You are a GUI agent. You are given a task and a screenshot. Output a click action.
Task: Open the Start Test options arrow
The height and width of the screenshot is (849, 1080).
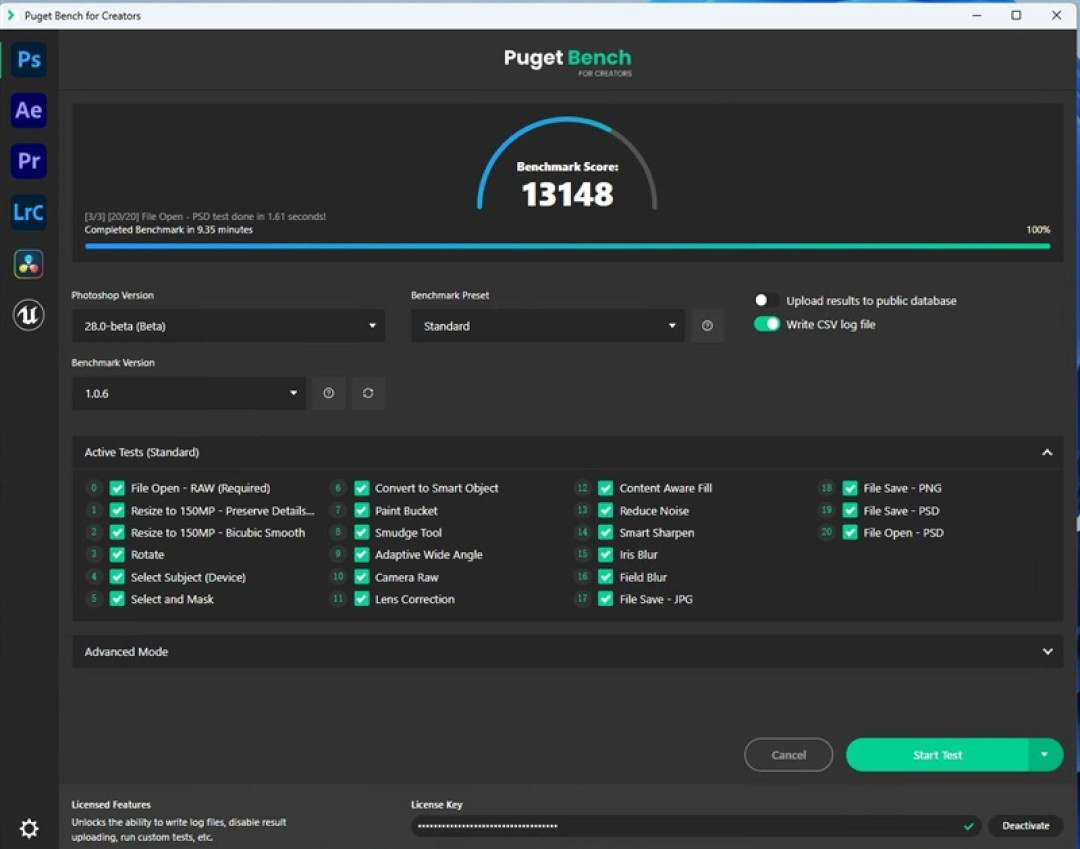tap(1045, 755)
